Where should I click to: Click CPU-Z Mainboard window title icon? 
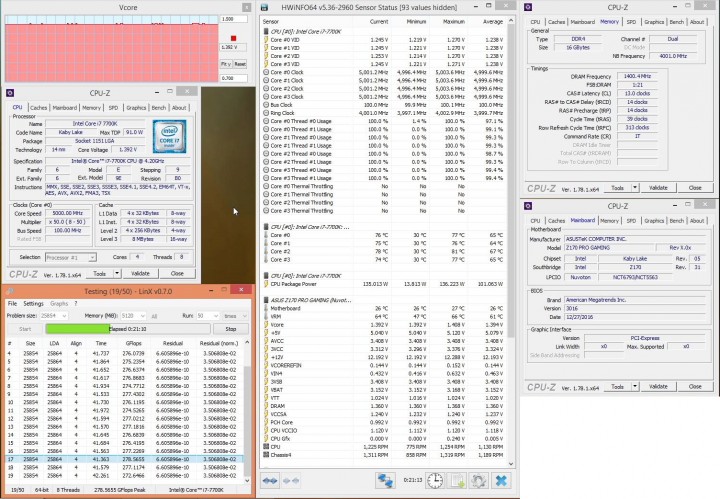528,206
